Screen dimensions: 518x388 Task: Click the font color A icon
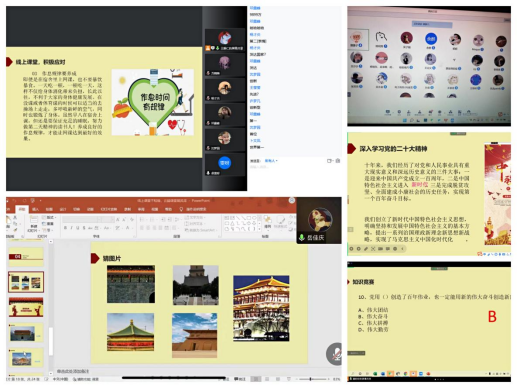pos(128,228)
